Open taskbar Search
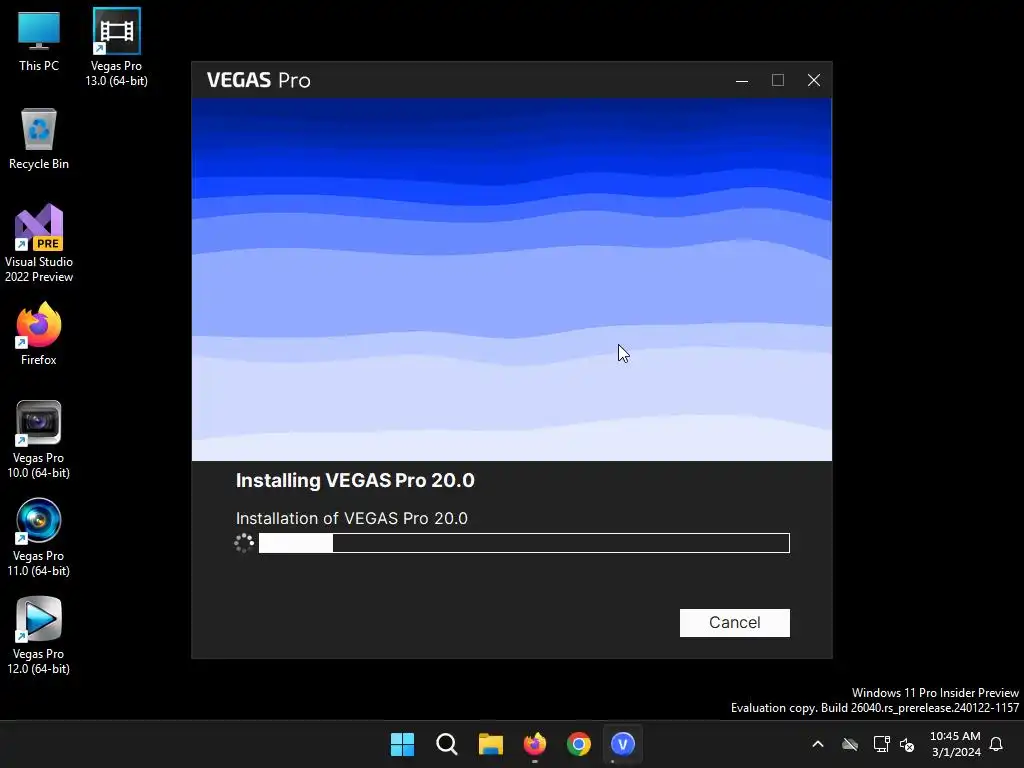The image size is (1024, 768). [x=447, y=744]
